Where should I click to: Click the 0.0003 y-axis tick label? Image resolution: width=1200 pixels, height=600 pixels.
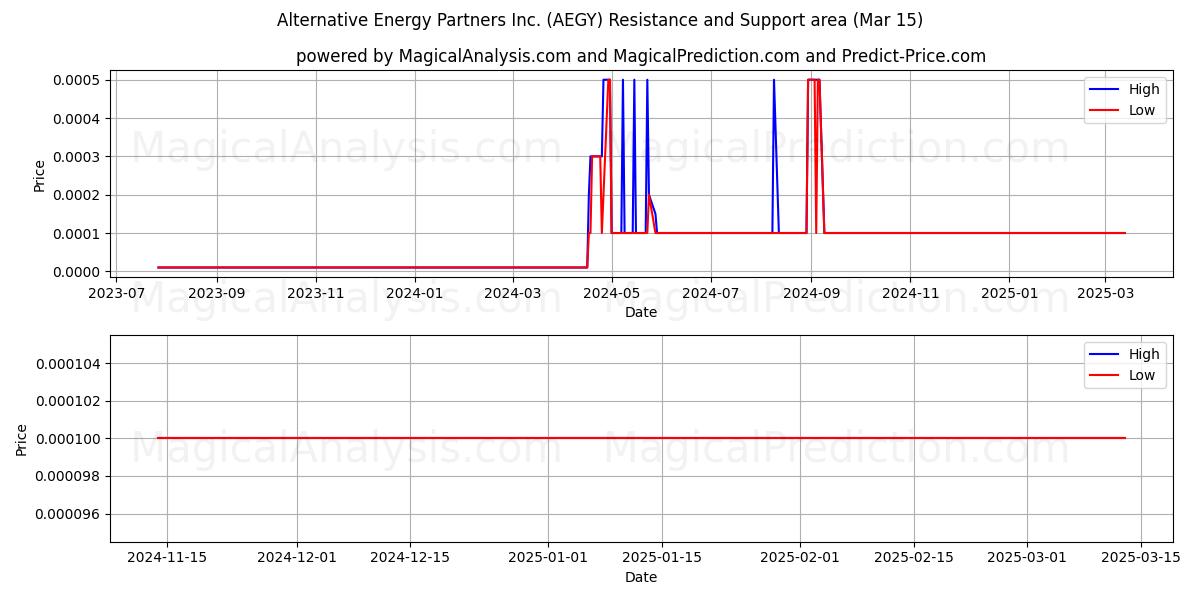click(77, 157)
